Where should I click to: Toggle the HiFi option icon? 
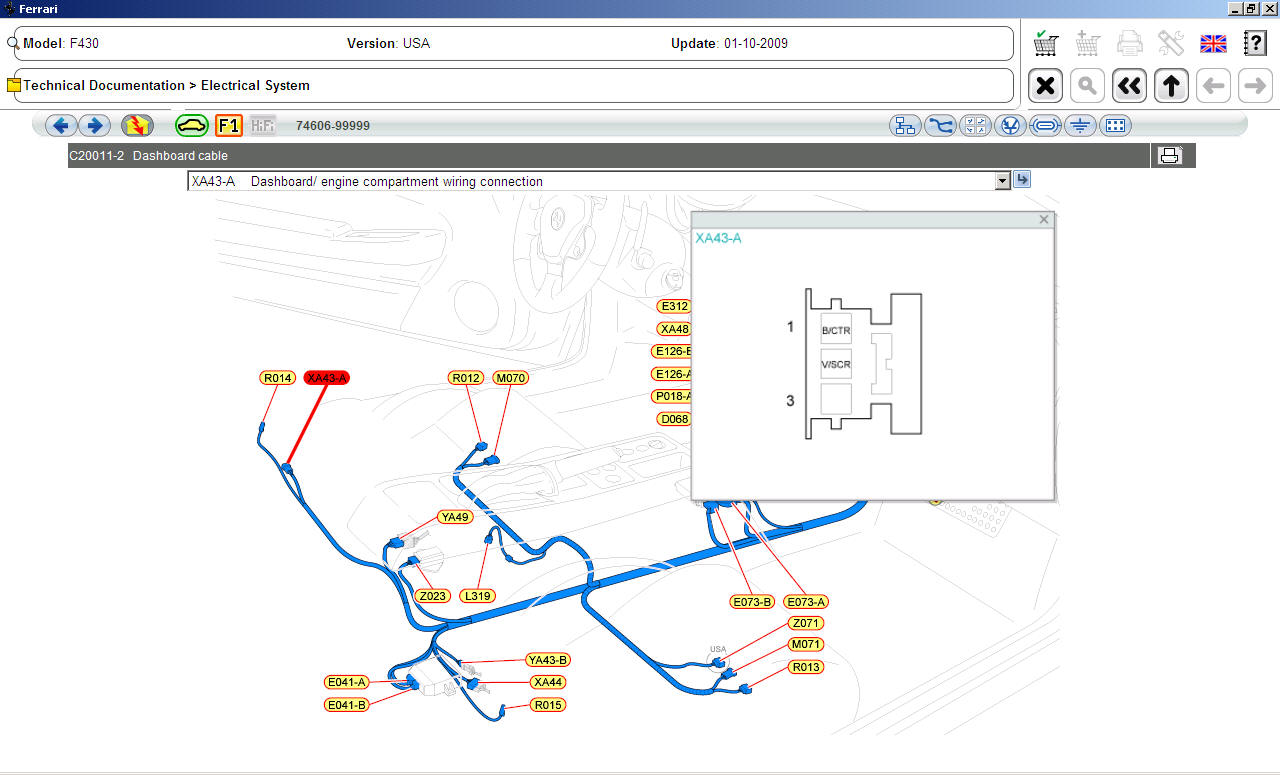pyautogui.click(x=262, y=125)
